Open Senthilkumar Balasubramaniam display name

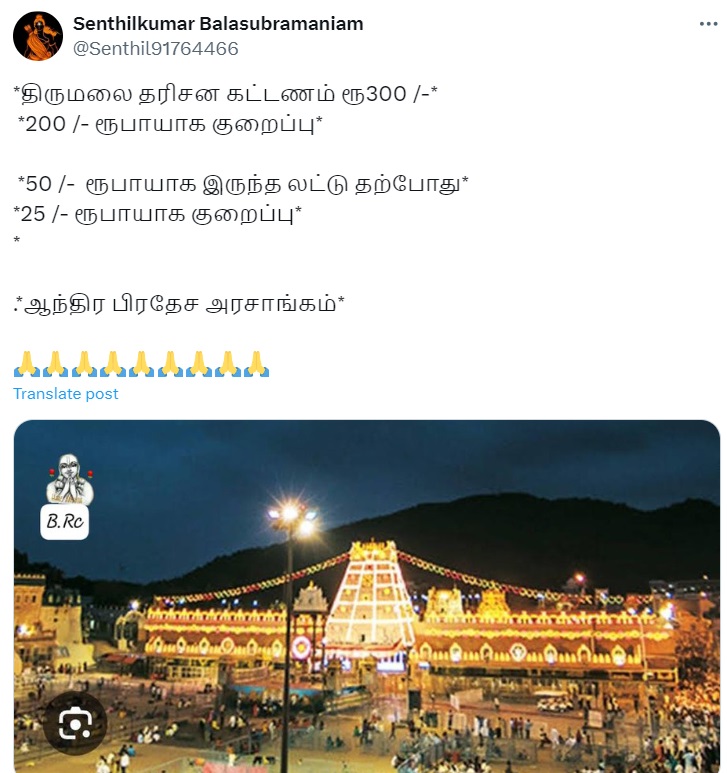218,24
